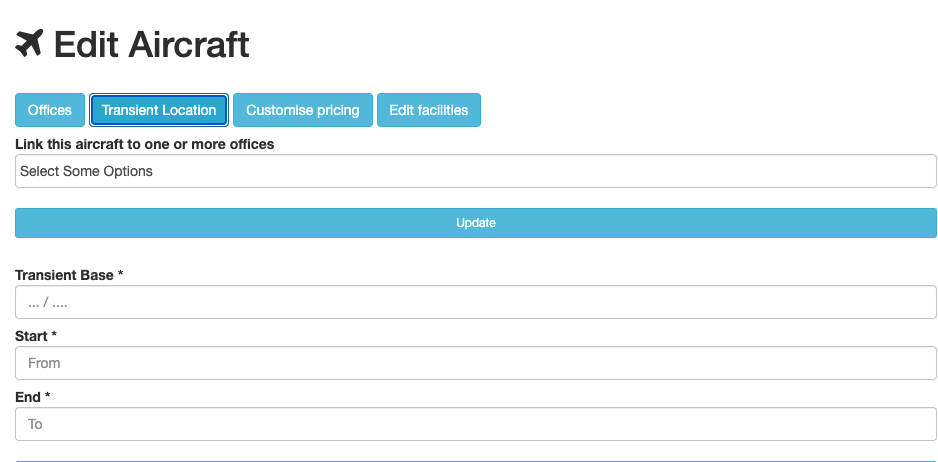
Task: Go to the Customise pricing tab
Action: tap(302, 110)
